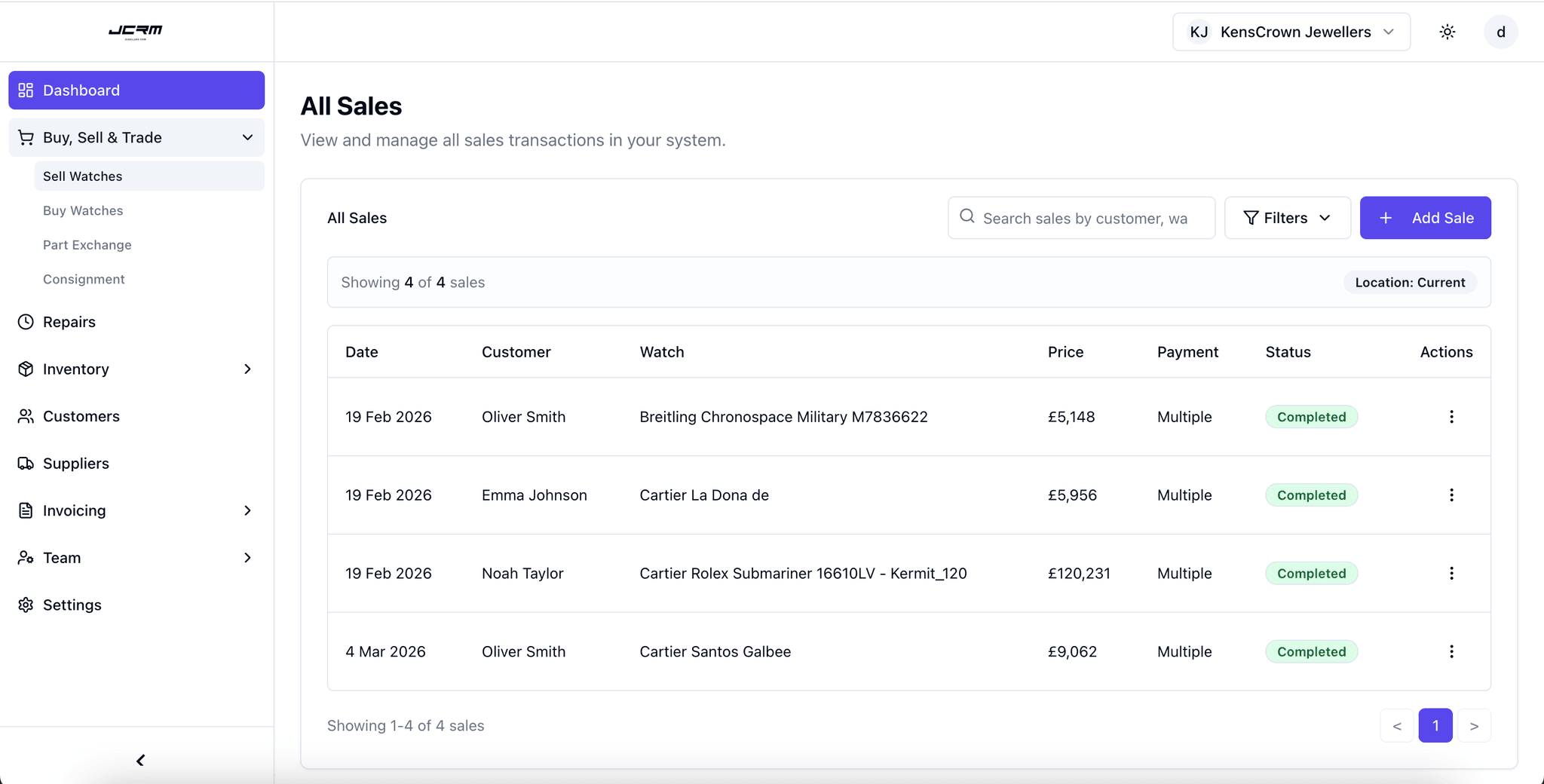Click the search sales input field
The image size is (1544, 784).
point(1086,217)
